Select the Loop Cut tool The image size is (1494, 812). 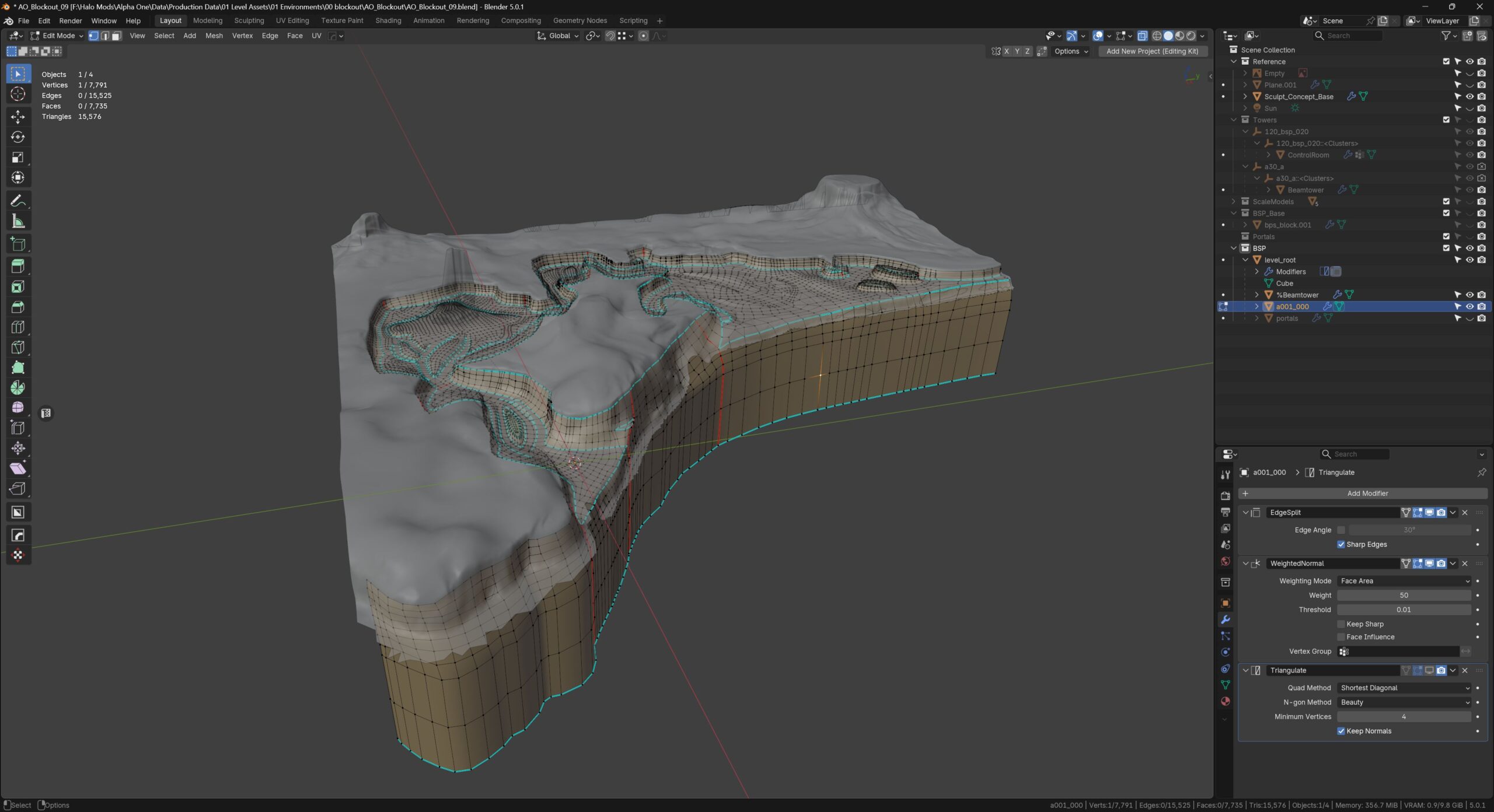point(18,327)
